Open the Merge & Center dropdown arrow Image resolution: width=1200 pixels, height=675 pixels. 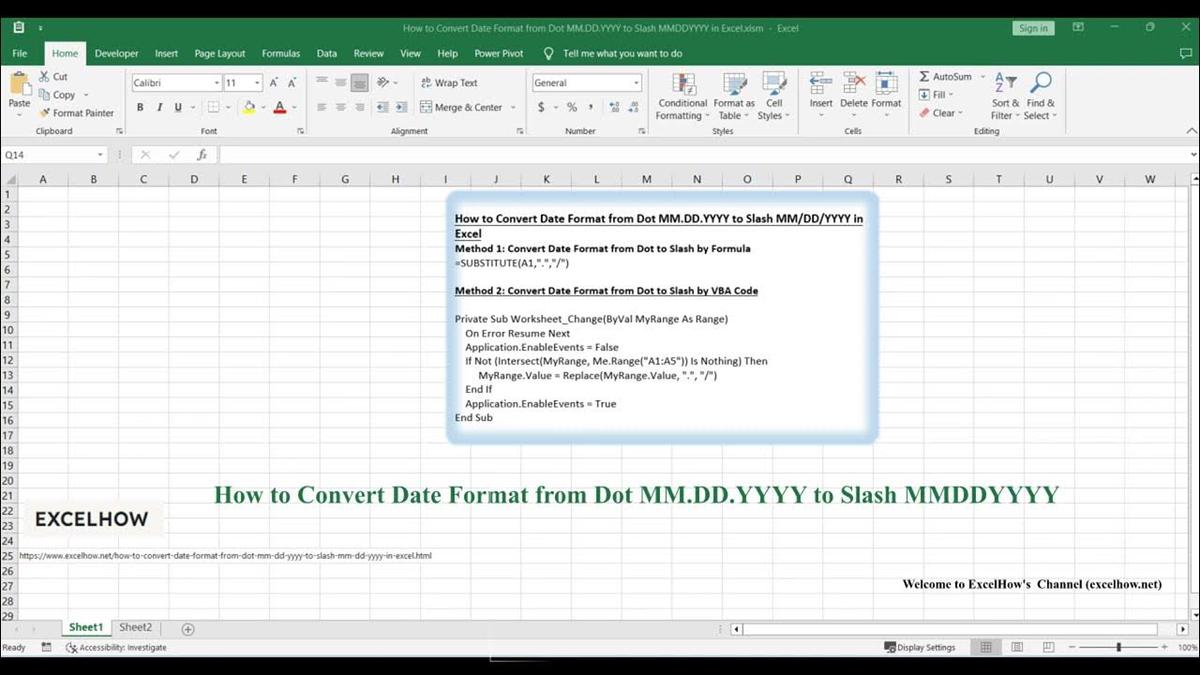[x=513, y=107]
